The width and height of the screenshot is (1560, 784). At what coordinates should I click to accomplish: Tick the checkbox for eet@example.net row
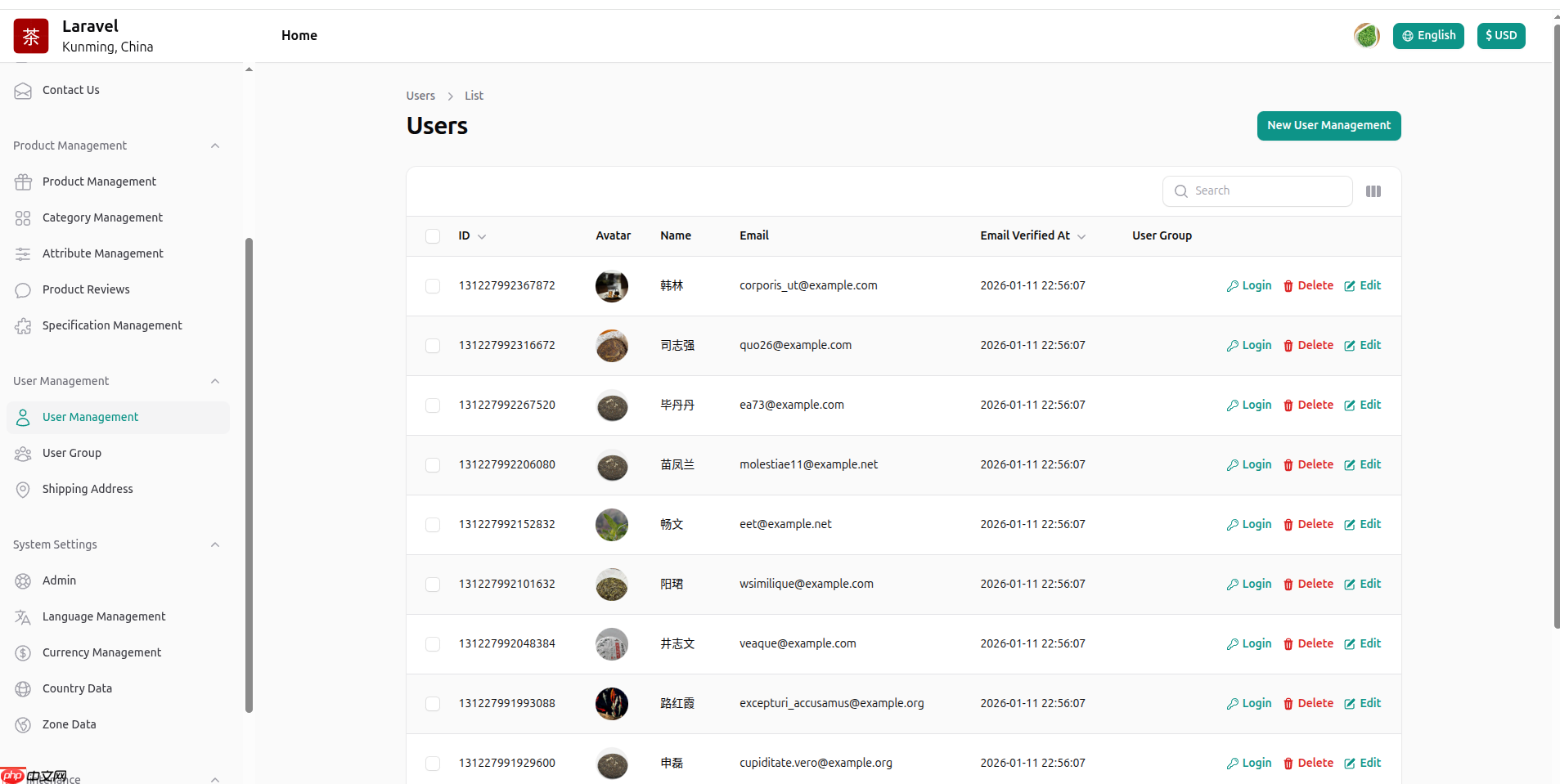(433, 525)
